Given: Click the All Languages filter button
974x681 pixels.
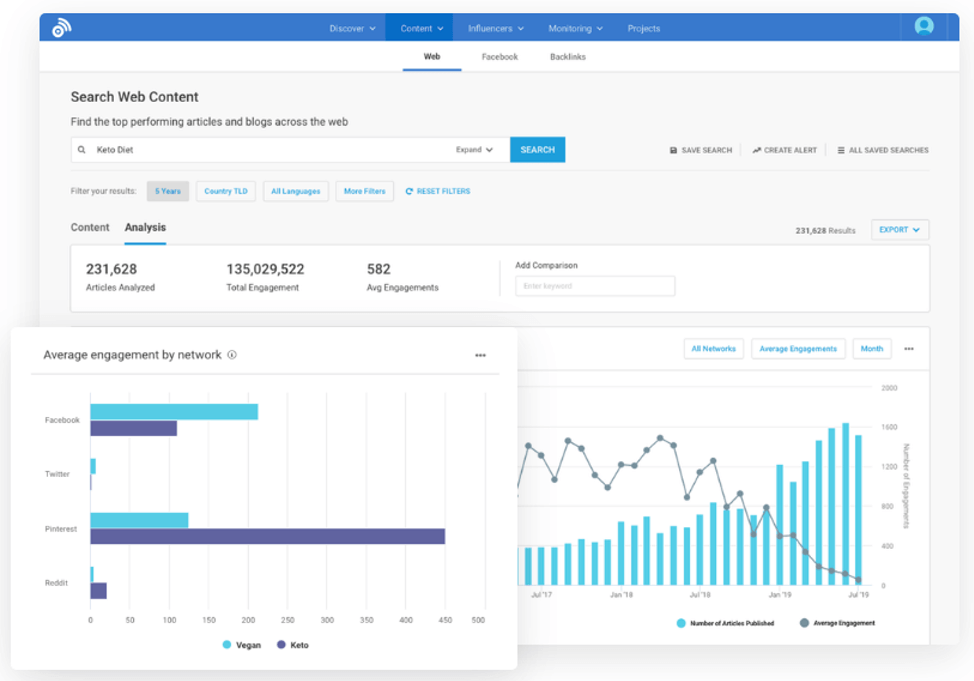Looking at the screenshot, I should point(296,191).
